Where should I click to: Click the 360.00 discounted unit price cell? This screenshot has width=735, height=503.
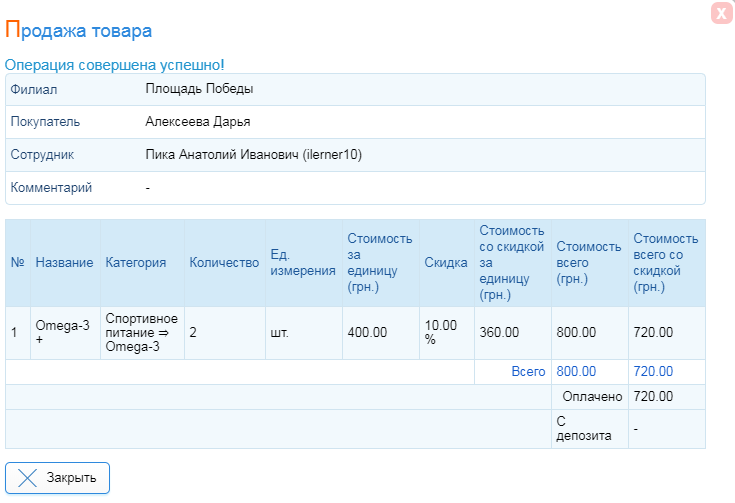point(513,333)
